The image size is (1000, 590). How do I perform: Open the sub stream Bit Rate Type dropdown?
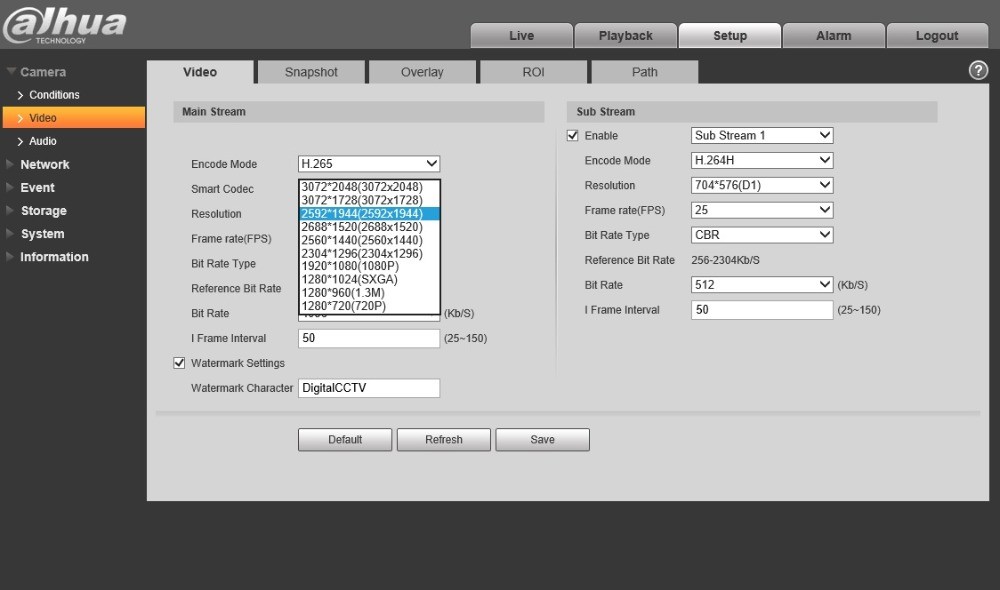tap(761, 235)
